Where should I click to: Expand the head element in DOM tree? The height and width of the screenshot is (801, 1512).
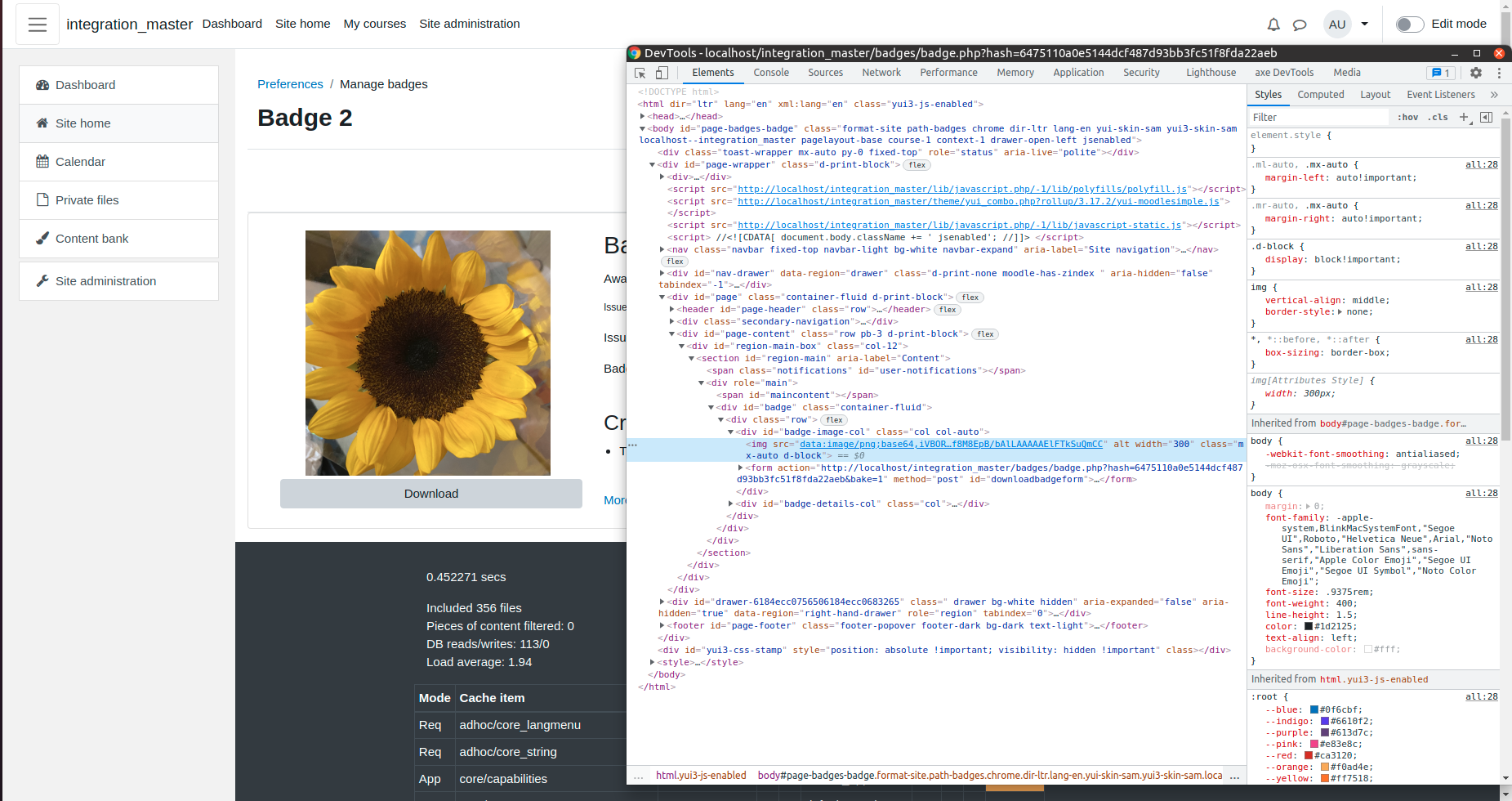coord(643,117)
